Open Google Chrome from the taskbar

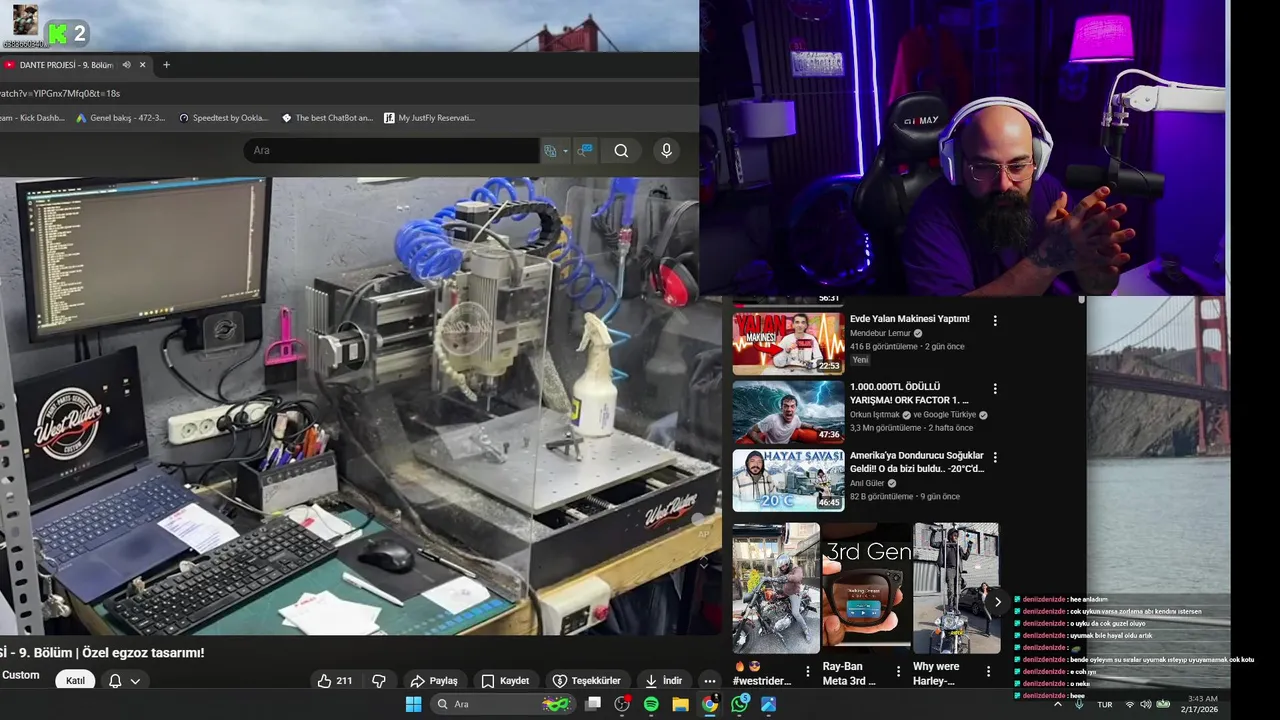point(710,704)
